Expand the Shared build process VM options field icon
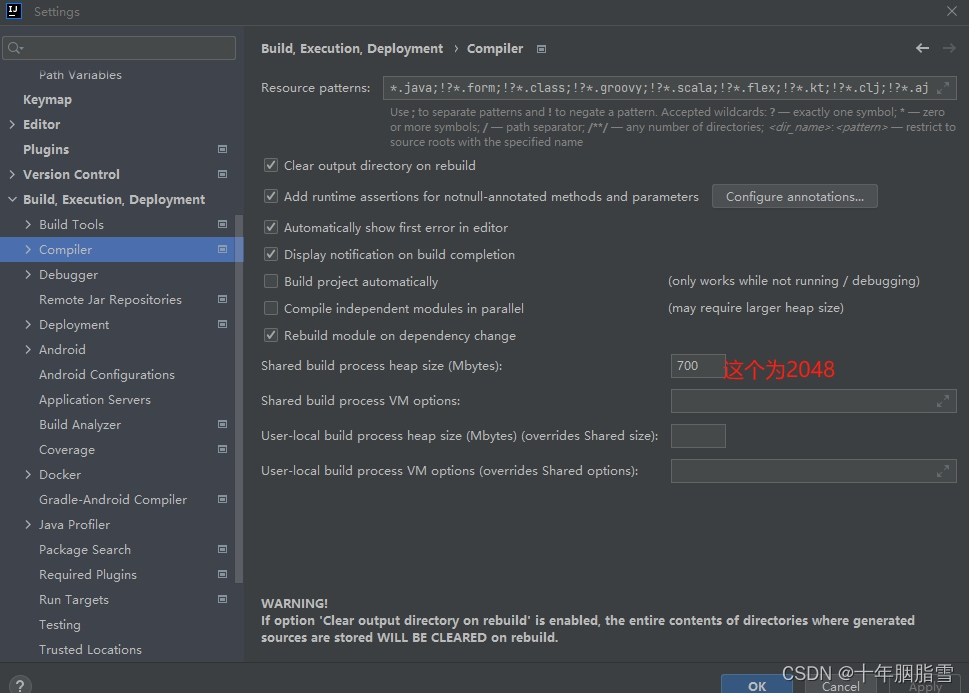Viewport: 969px width, 693px height. tap(941, 400)
